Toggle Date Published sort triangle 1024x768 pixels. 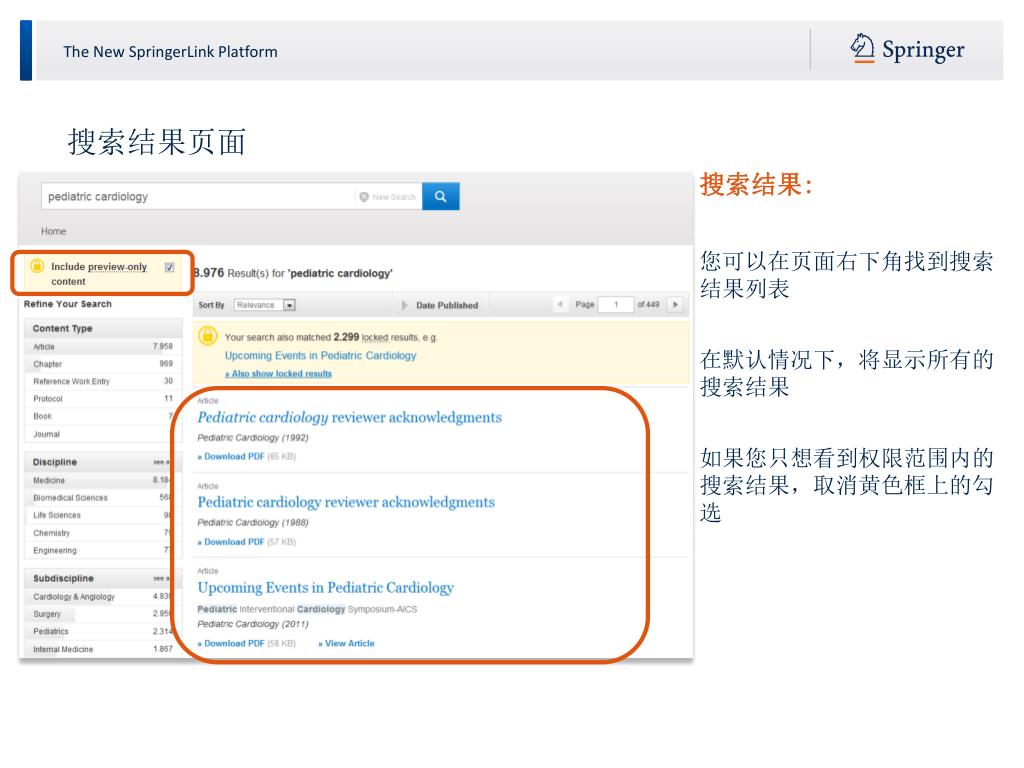click(x=405, y=305)
